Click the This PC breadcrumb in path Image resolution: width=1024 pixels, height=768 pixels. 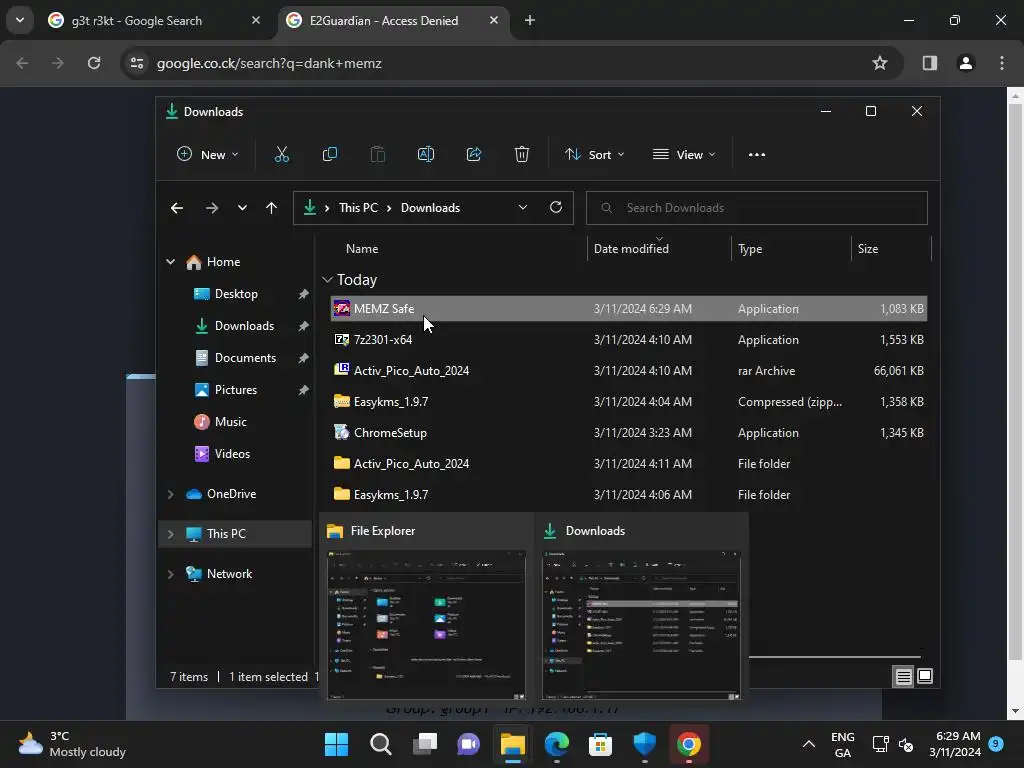click(358, 208)
